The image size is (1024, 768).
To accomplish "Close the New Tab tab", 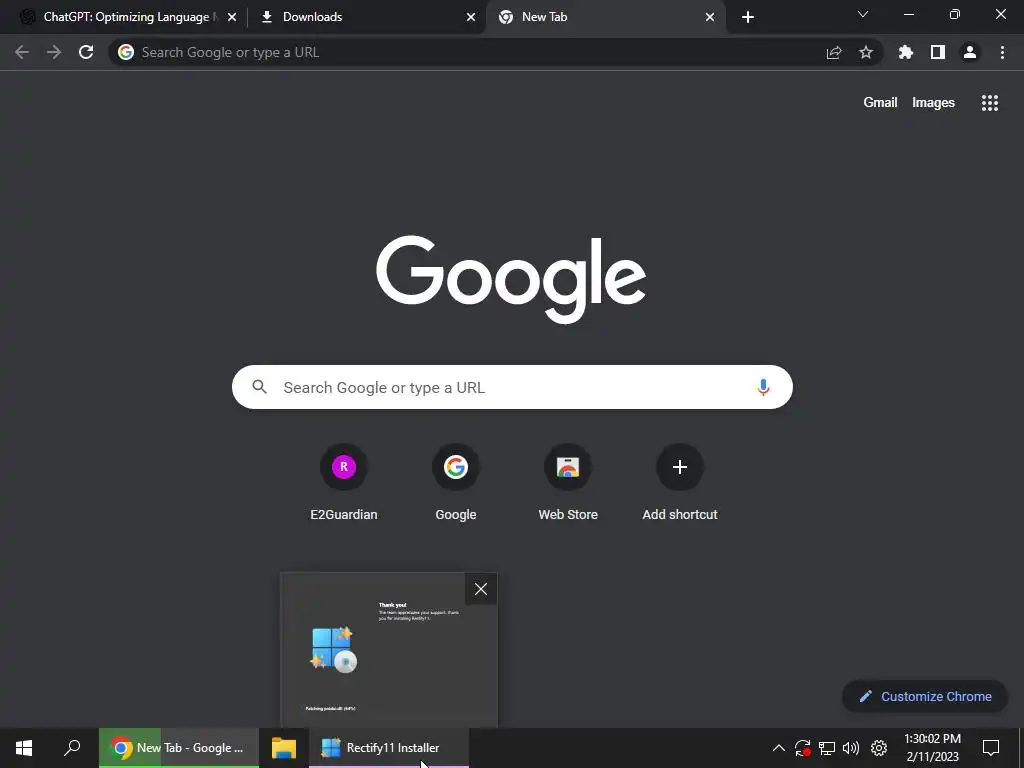I will tap(710, 18).
